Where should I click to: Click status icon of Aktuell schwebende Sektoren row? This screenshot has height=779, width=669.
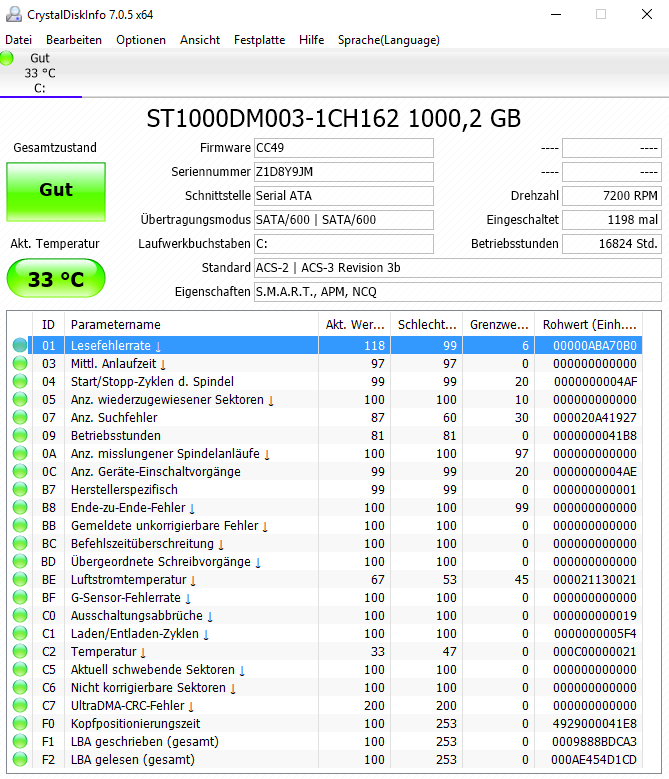coord(20,670)
